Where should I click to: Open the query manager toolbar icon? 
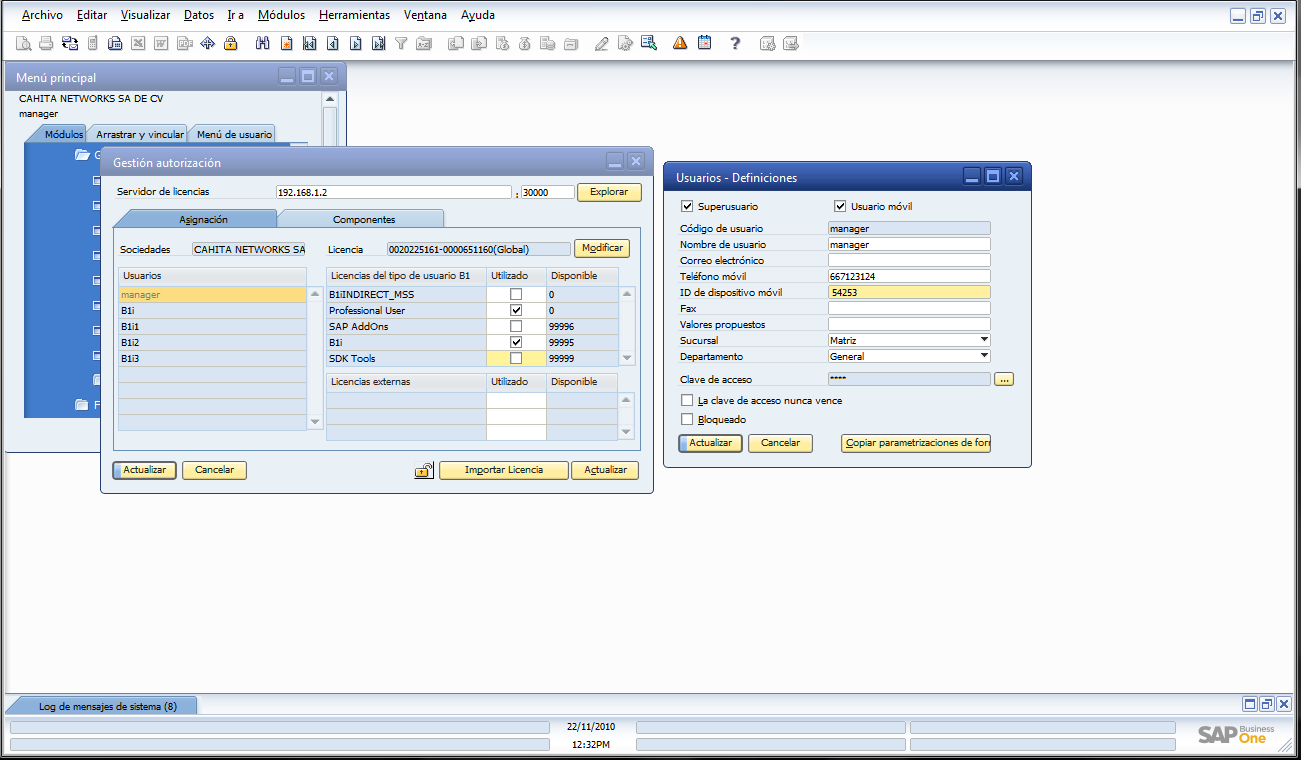click(649, 43)
